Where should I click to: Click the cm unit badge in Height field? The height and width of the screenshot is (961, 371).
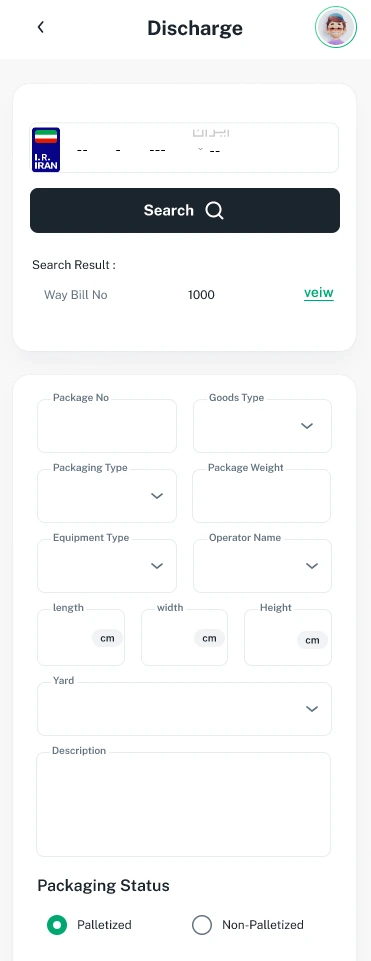(312, 640)
